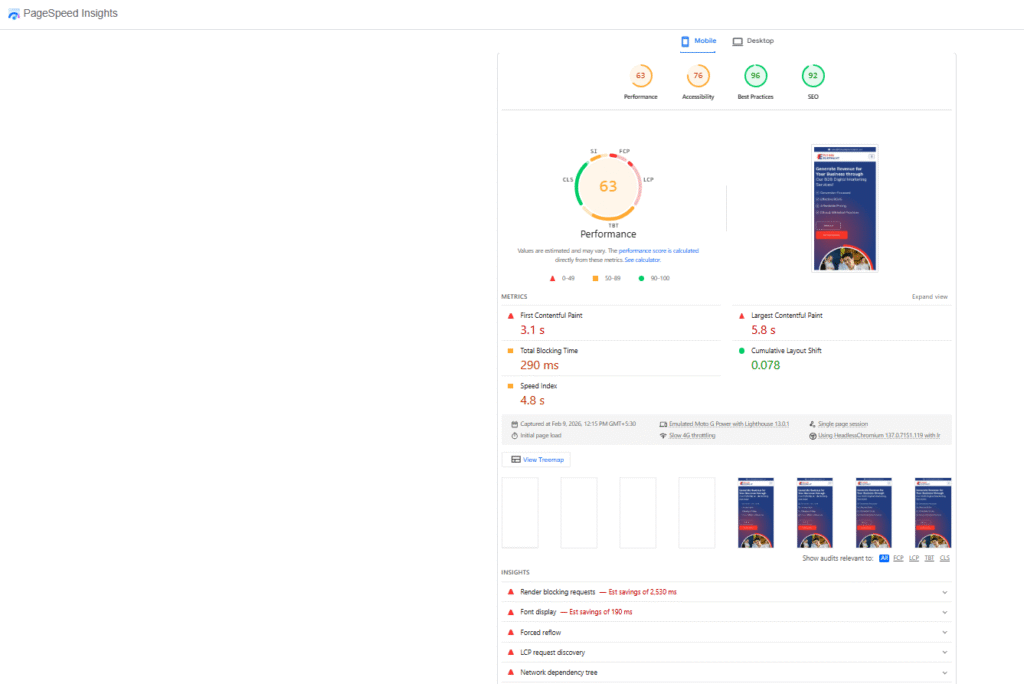Show only CLS relevant audits
Screen dimensions: 1024x684
(x=945, y=558)
